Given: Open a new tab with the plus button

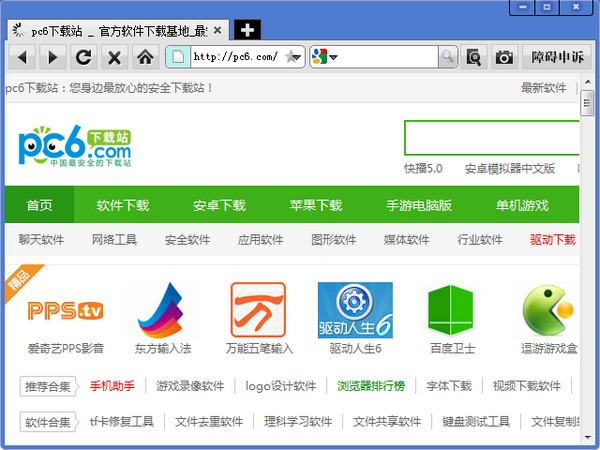Looking at the screenshot, I should click(x=247, y=30).
